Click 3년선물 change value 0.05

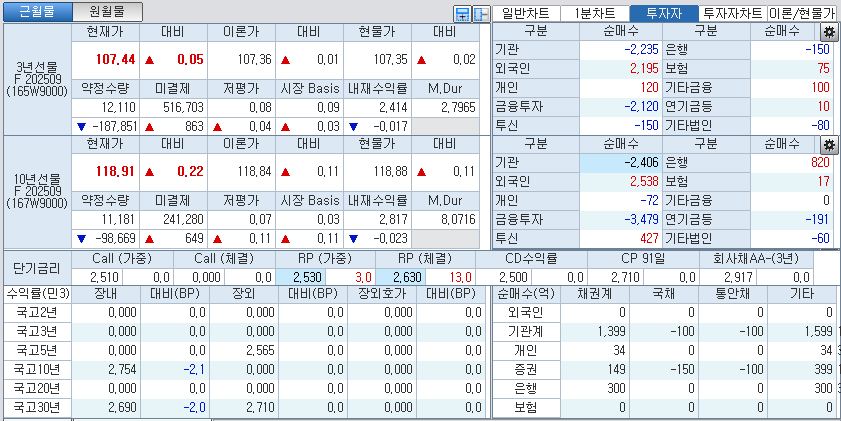click(x=190, y=60)
